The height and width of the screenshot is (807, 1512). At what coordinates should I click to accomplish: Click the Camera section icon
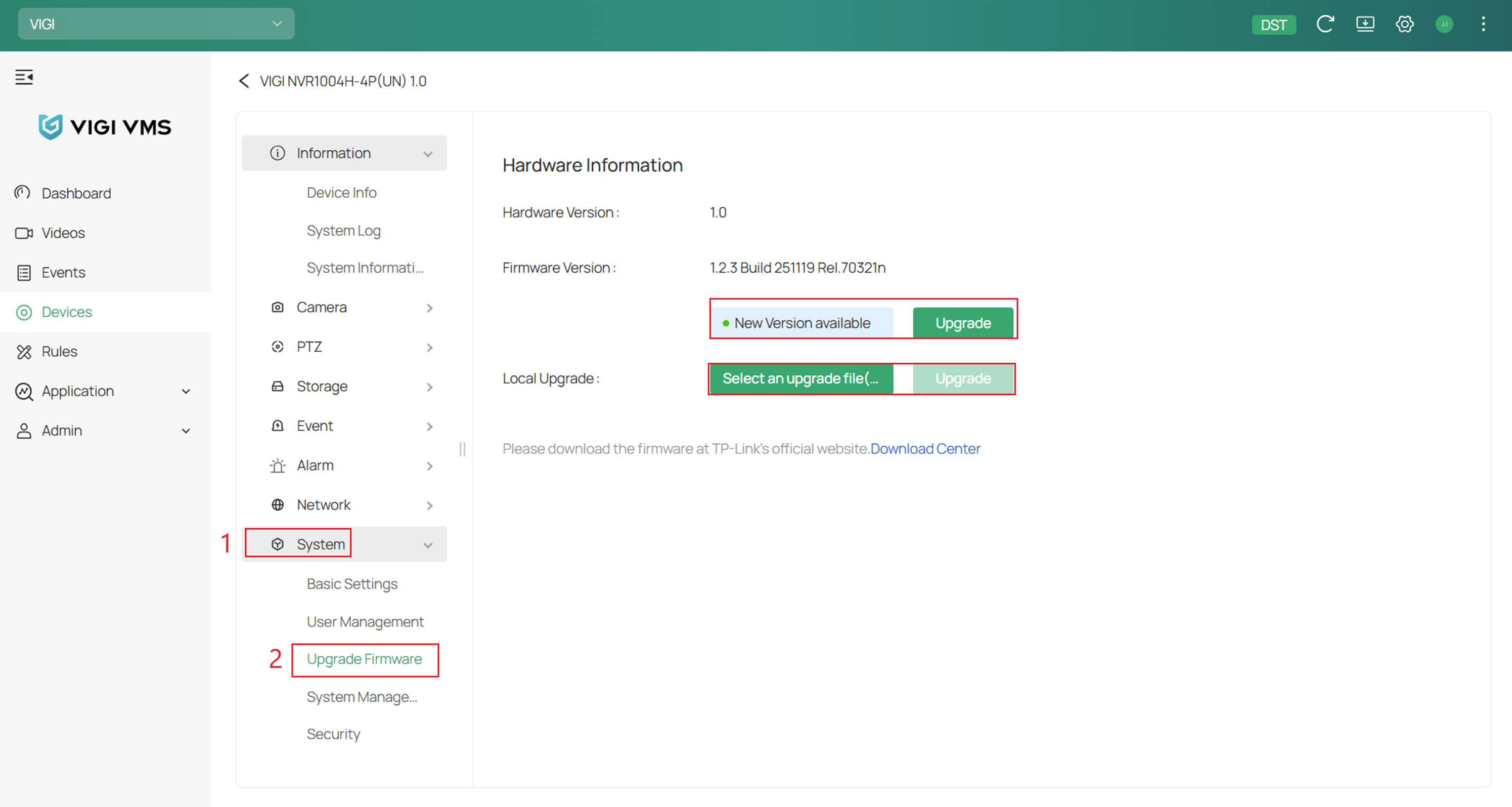[x=278, y=307]
